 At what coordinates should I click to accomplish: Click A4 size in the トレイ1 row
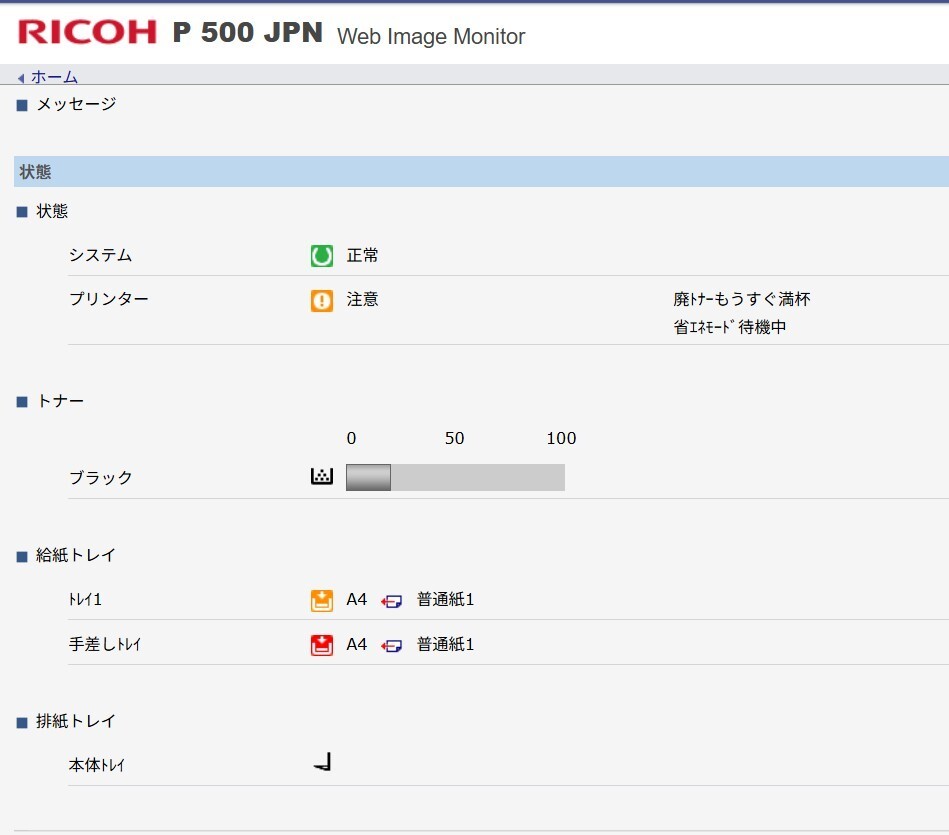[x=356, y=600]
